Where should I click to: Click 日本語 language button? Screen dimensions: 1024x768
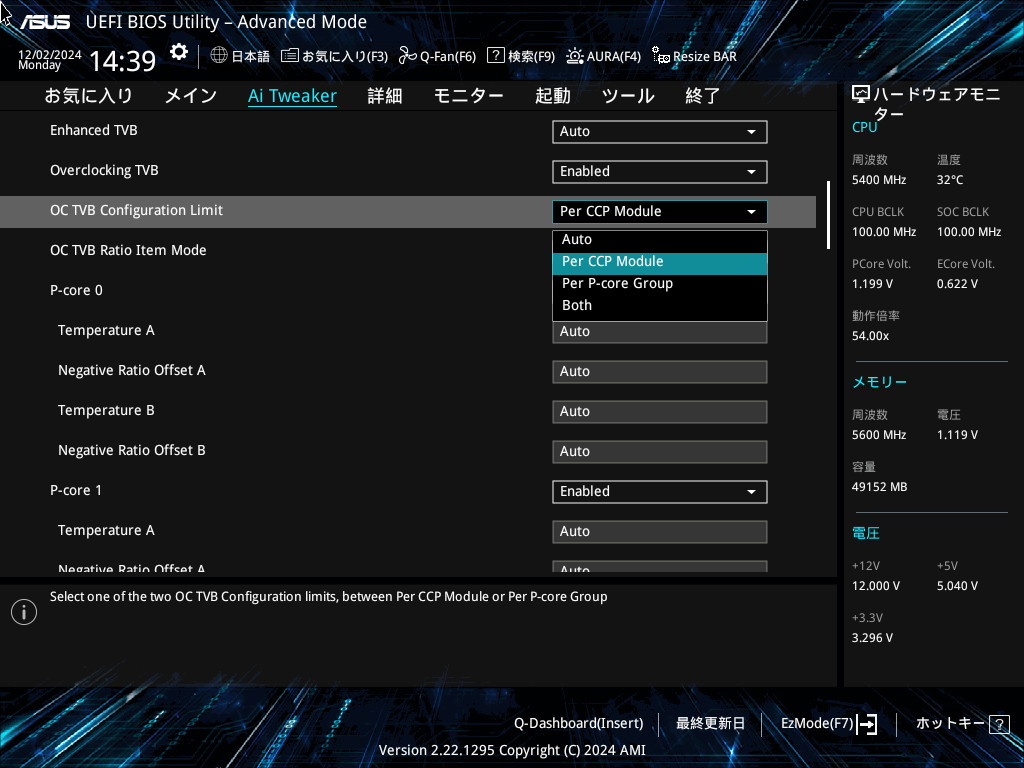click(240, 56)
